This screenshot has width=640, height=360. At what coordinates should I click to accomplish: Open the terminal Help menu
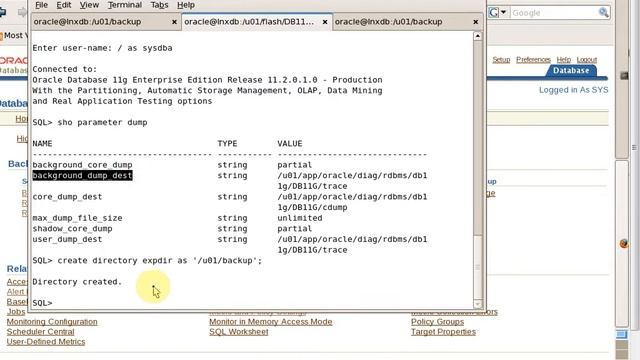[186, 5]
